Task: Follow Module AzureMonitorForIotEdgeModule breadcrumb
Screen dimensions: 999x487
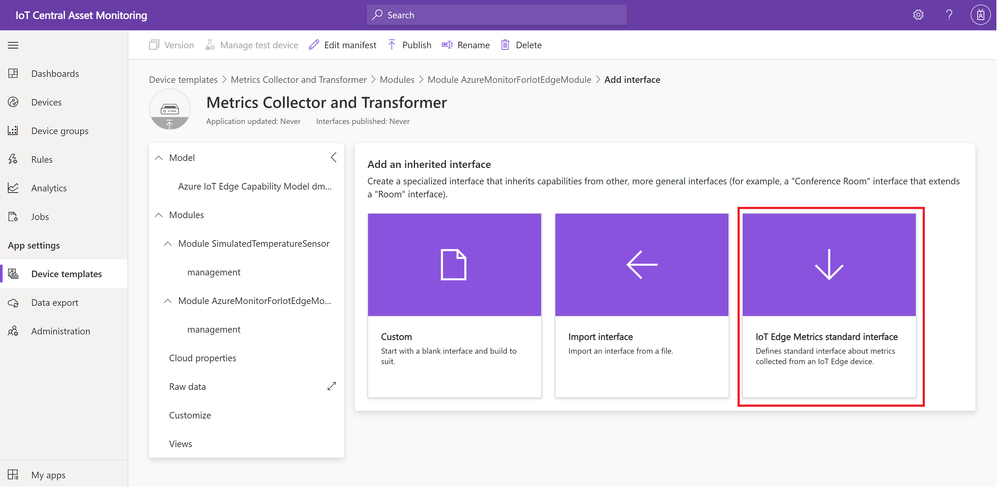Action: point(509,80)
